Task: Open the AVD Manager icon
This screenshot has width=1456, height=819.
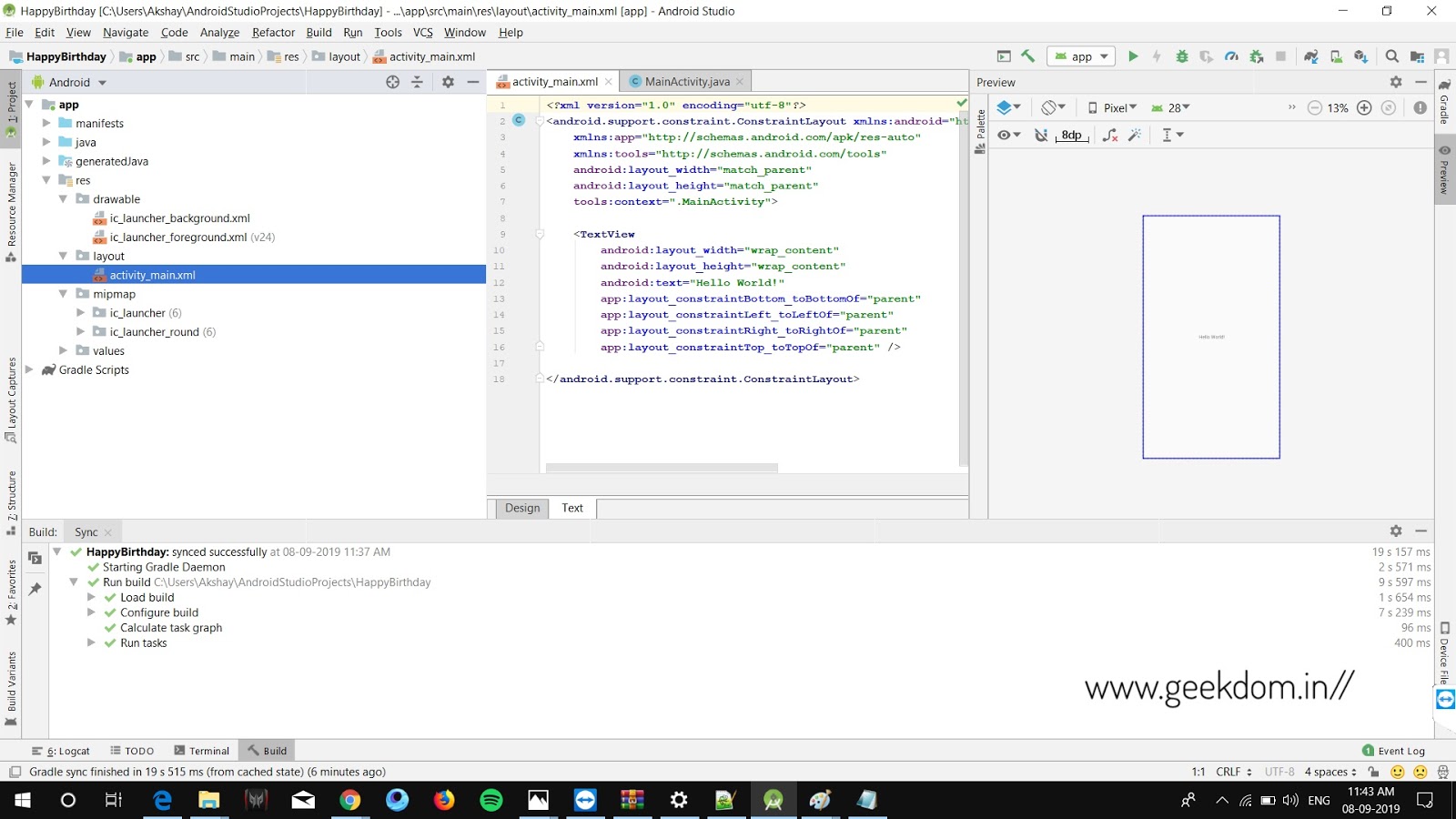Action: [x=1336, y=56]
